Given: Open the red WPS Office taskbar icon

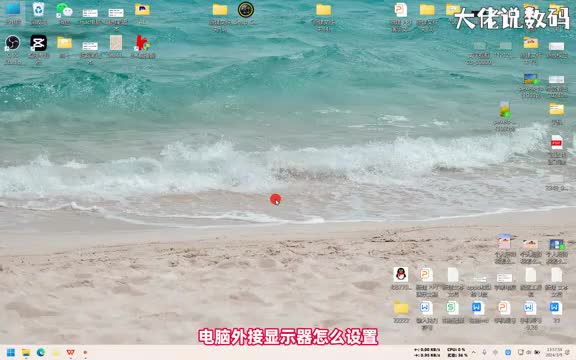Looking at the screenshot, I should 70,353.
